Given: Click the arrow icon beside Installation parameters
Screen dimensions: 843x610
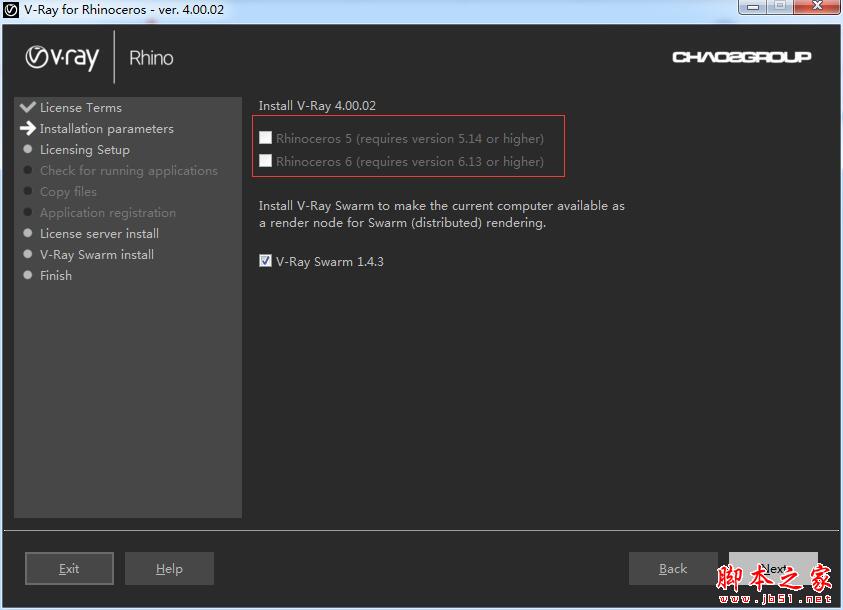Looking at the screenshot, I should [x=28, y=128].
